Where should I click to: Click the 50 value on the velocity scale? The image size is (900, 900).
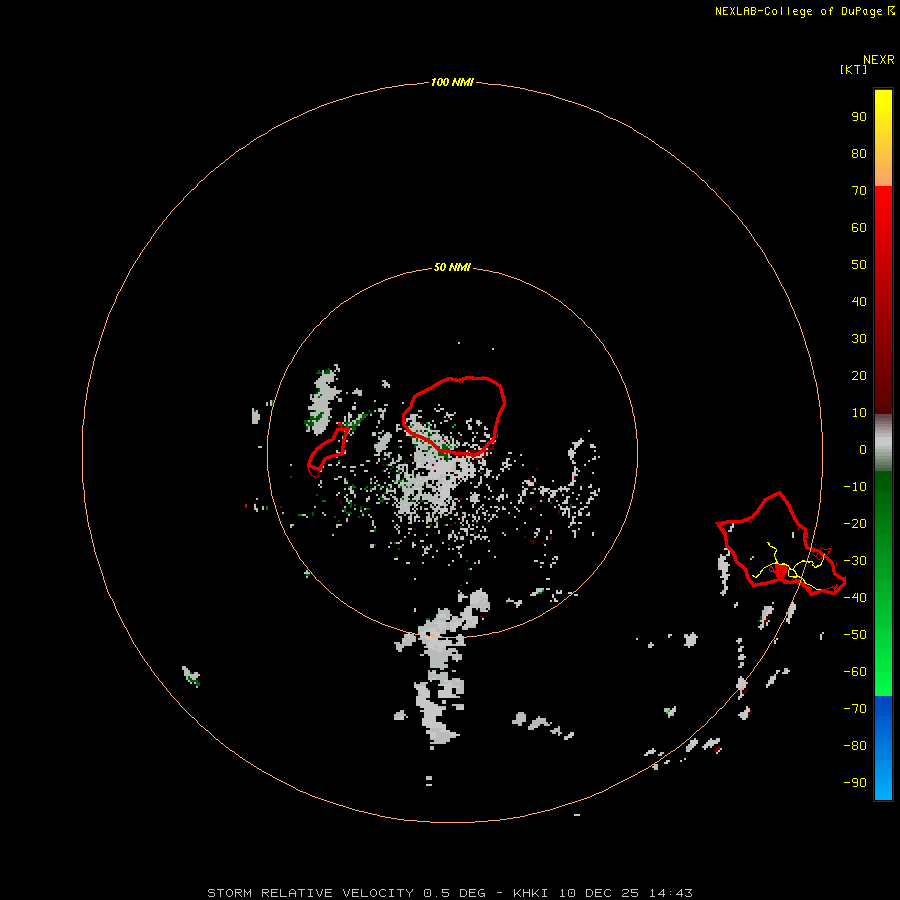[x=859, y=265]
